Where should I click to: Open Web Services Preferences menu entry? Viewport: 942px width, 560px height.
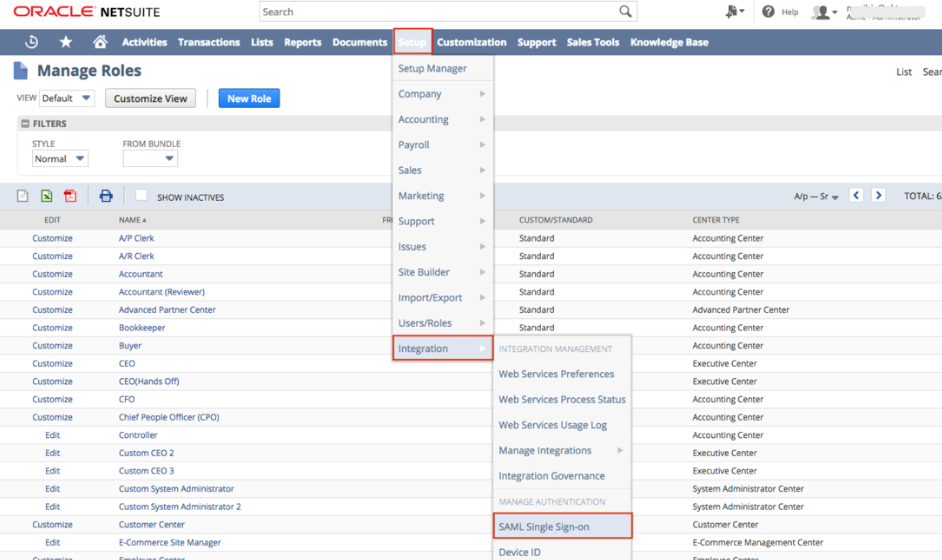556,374
